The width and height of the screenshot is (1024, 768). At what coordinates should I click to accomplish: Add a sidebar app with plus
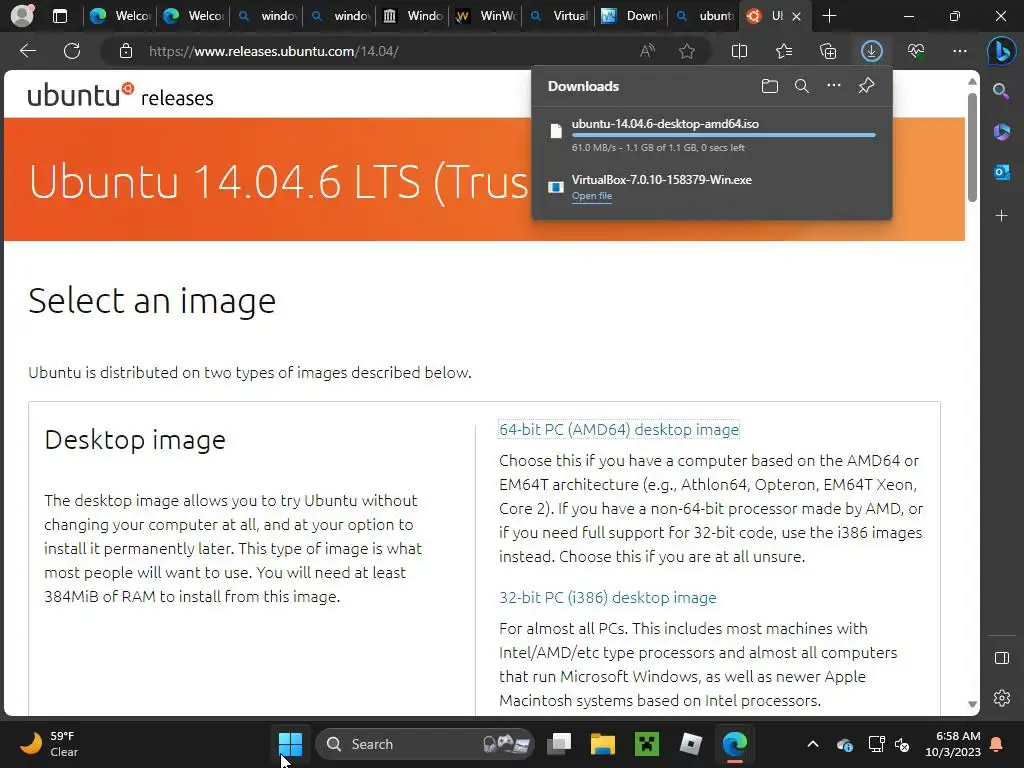[1001, 216]
